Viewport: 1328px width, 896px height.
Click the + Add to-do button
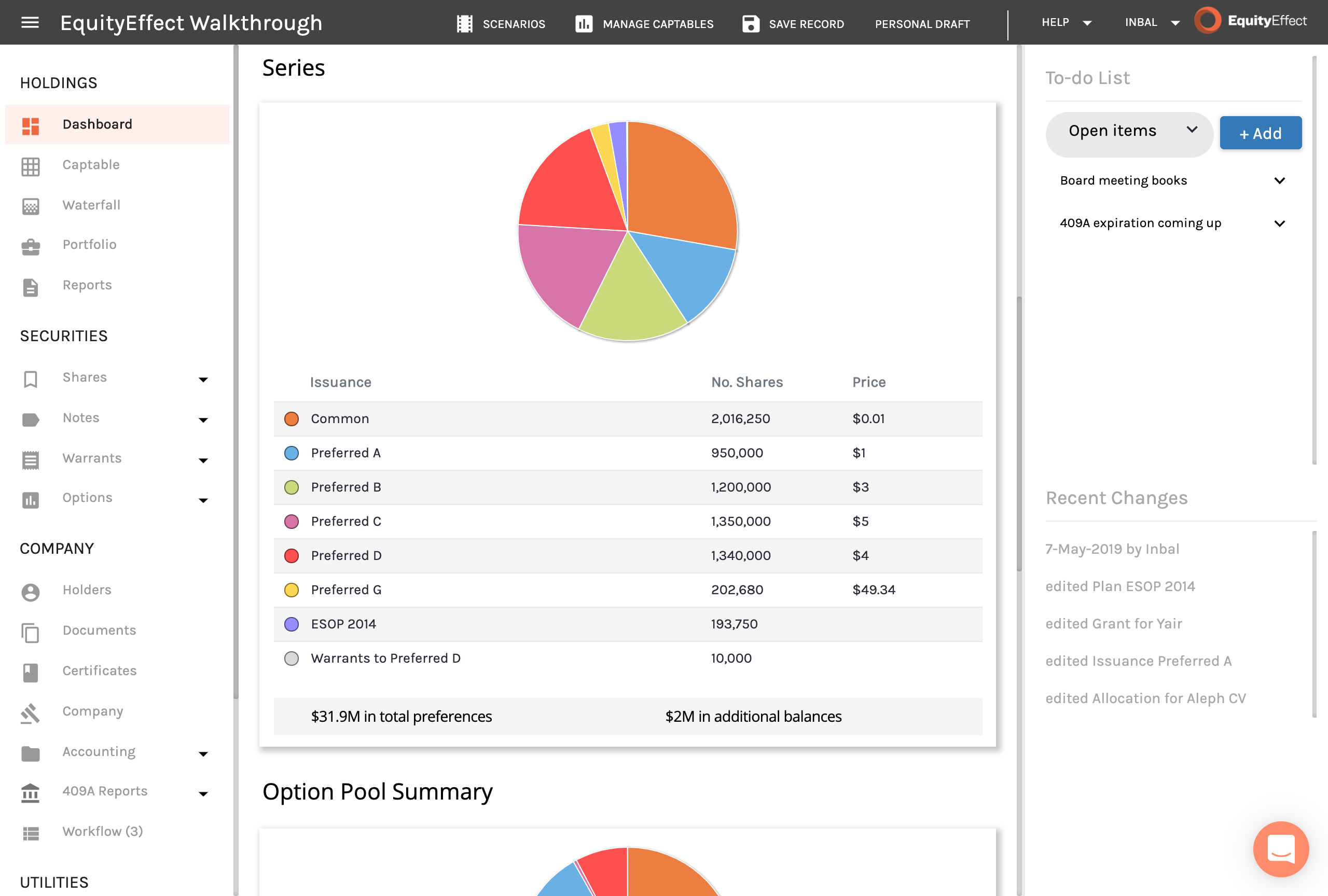click(x=1260, y=133)
